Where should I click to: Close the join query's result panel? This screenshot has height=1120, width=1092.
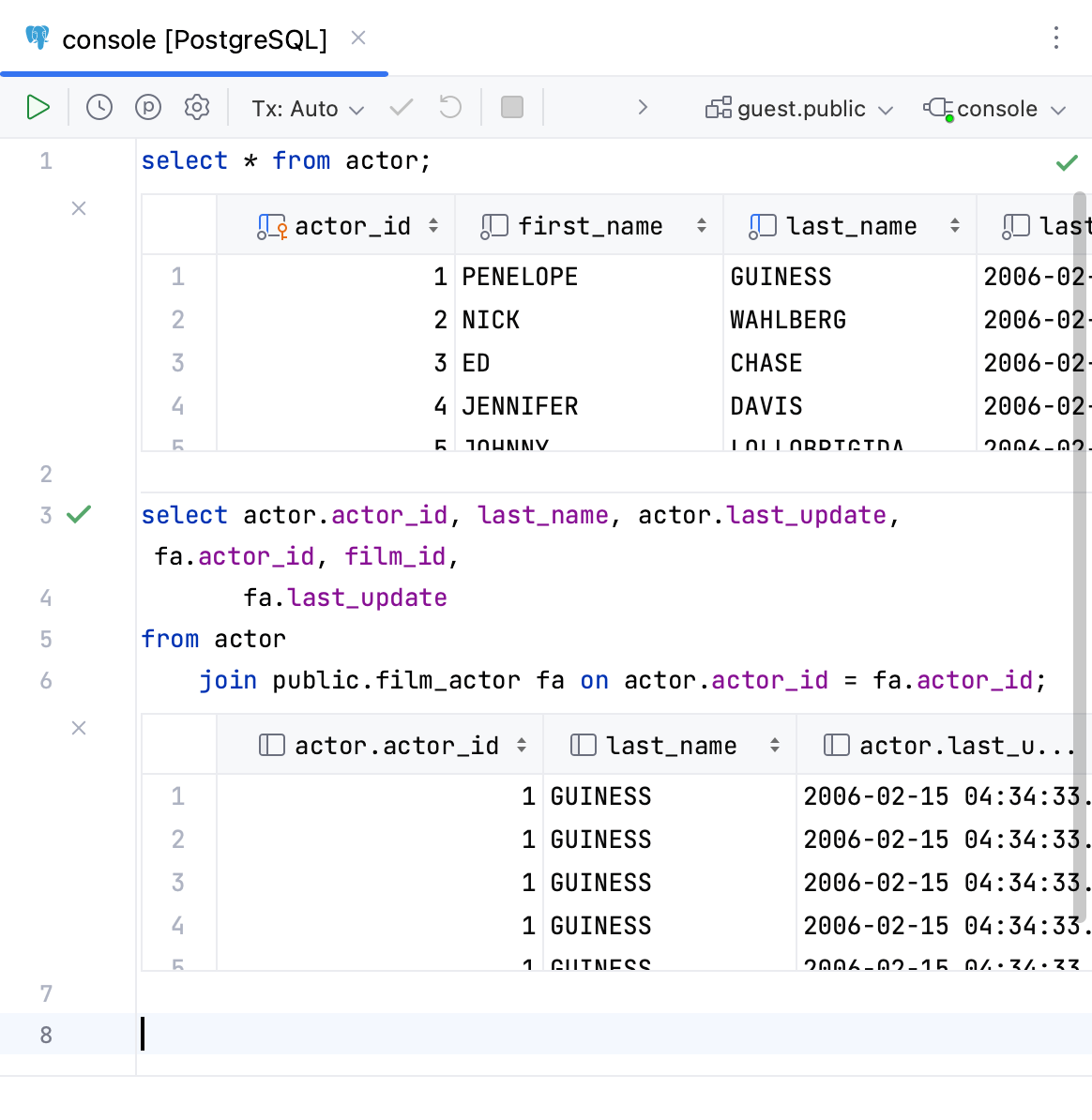tap(79, 728)
